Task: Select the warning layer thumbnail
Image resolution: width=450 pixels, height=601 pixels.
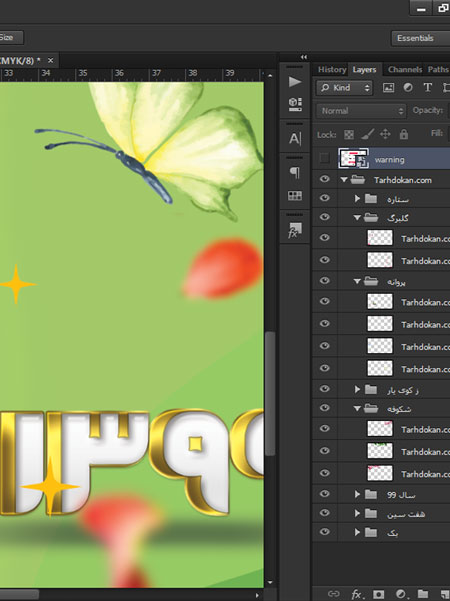Action: (x=353, y=158)
